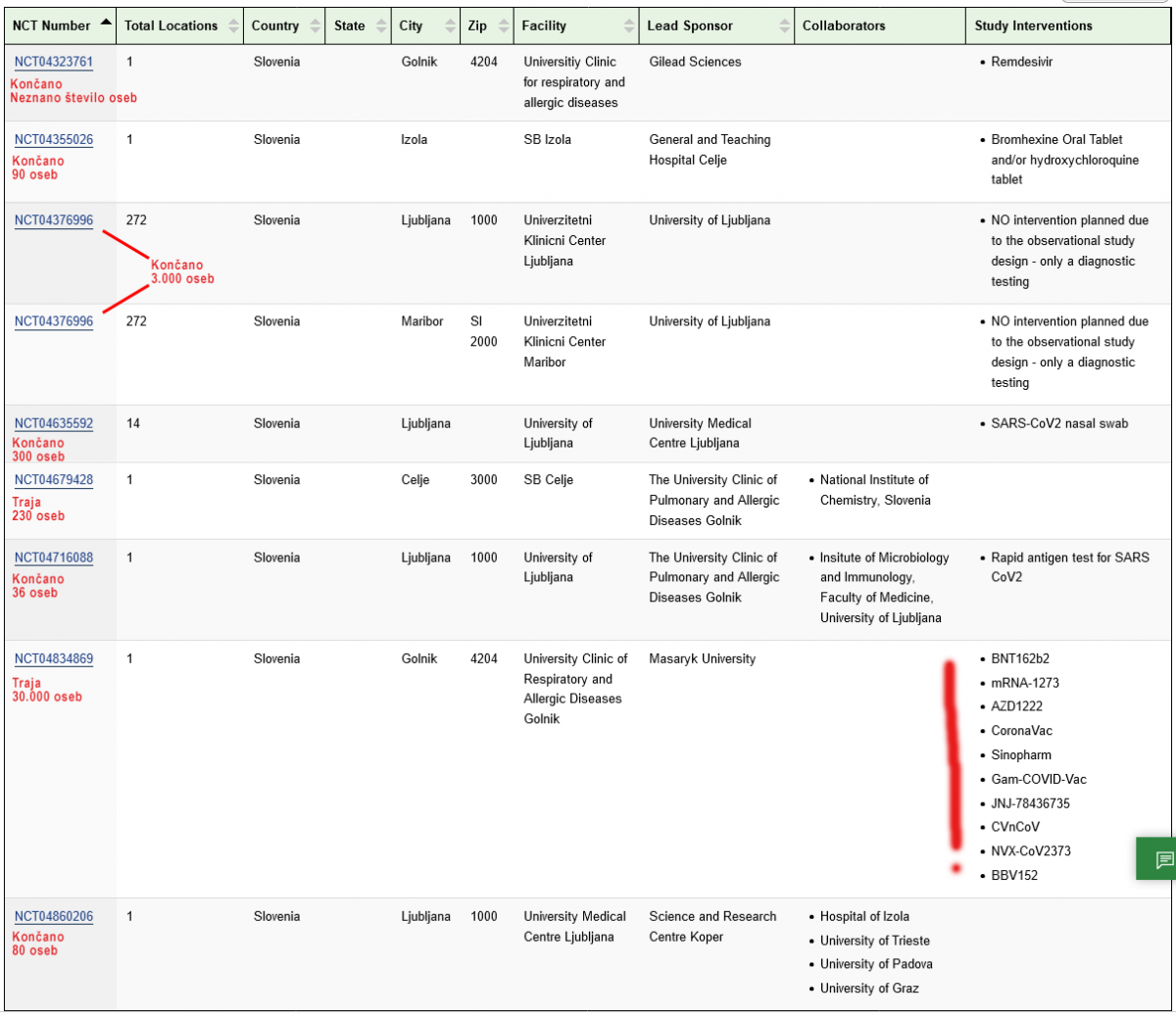Screen dimensions: 1176x1017
Task: Sort table by Total Locations arrows
Action: [x=233, y=26]
